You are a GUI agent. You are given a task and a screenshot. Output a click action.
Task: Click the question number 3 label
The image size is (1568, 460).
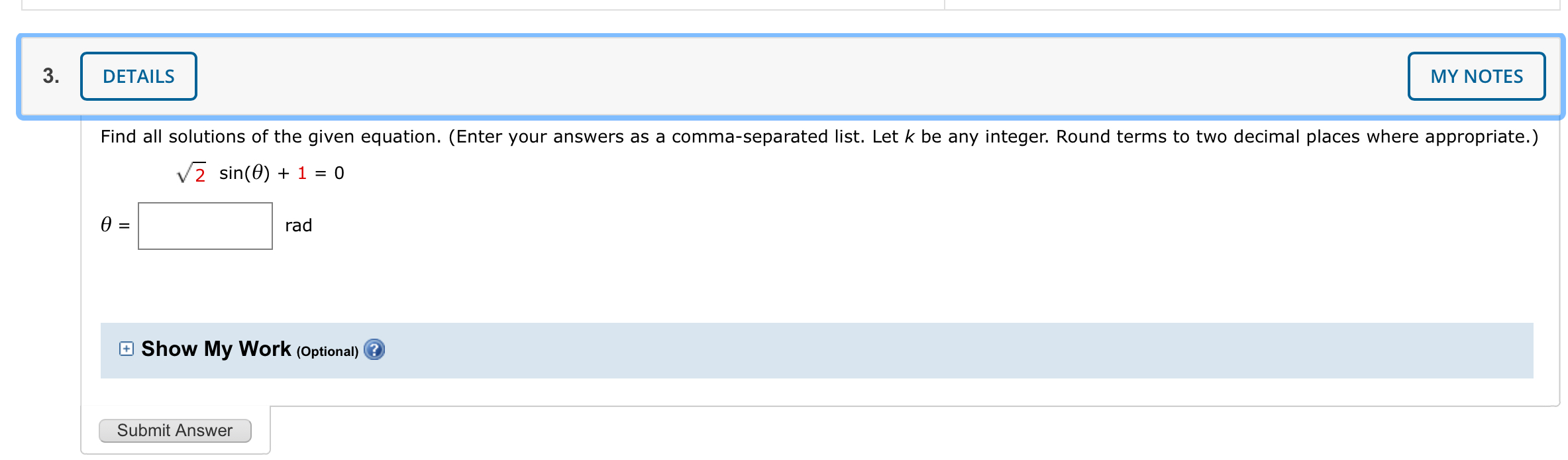coord(51,76)
